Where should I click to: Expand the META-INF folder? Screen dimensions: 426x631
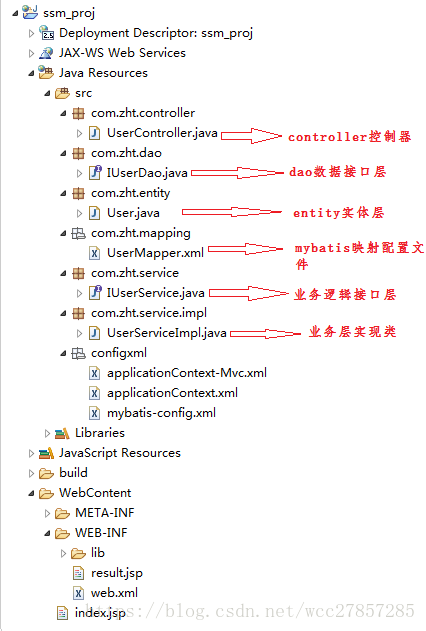click(47, 513)
